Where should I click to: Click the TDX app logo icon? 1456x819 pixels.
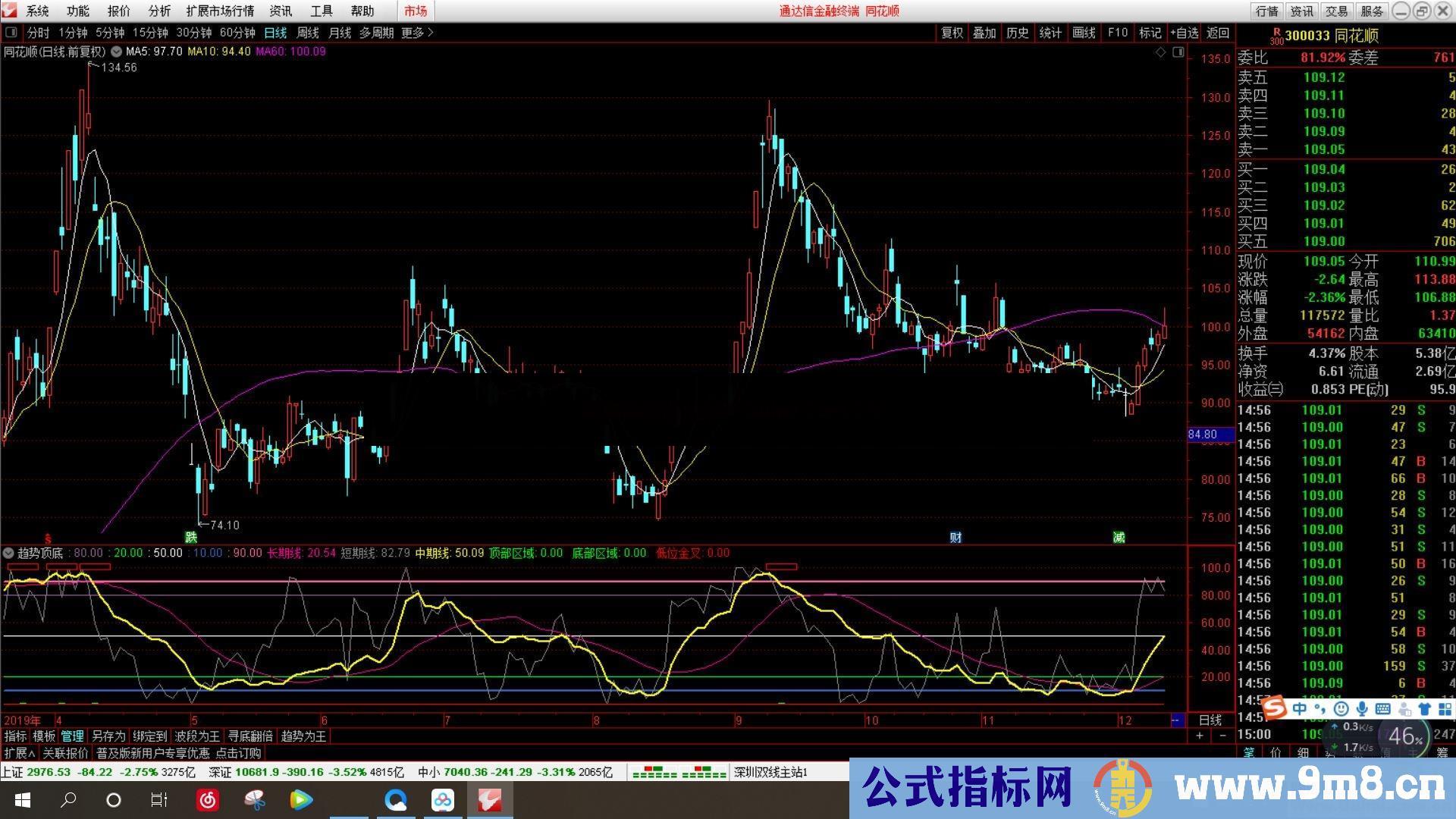coord(9,10)
